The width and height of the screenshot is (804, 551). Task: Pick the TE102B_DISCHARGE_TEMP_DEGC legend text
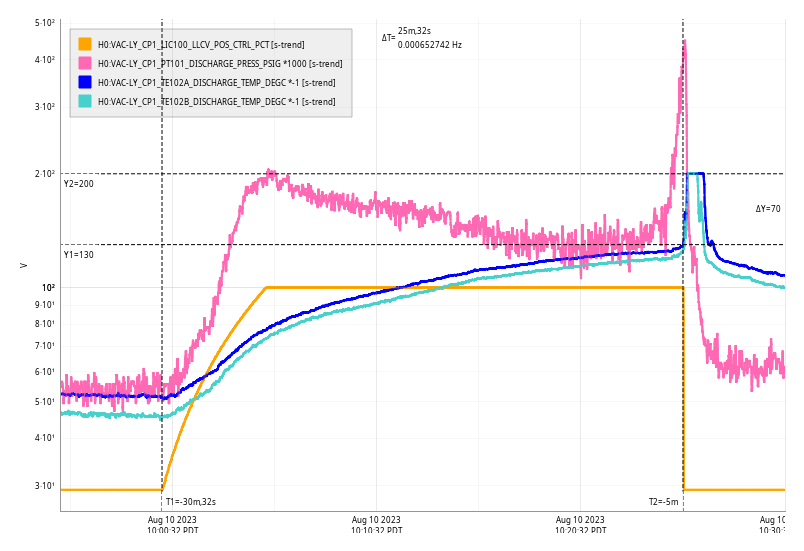(216, 101)
